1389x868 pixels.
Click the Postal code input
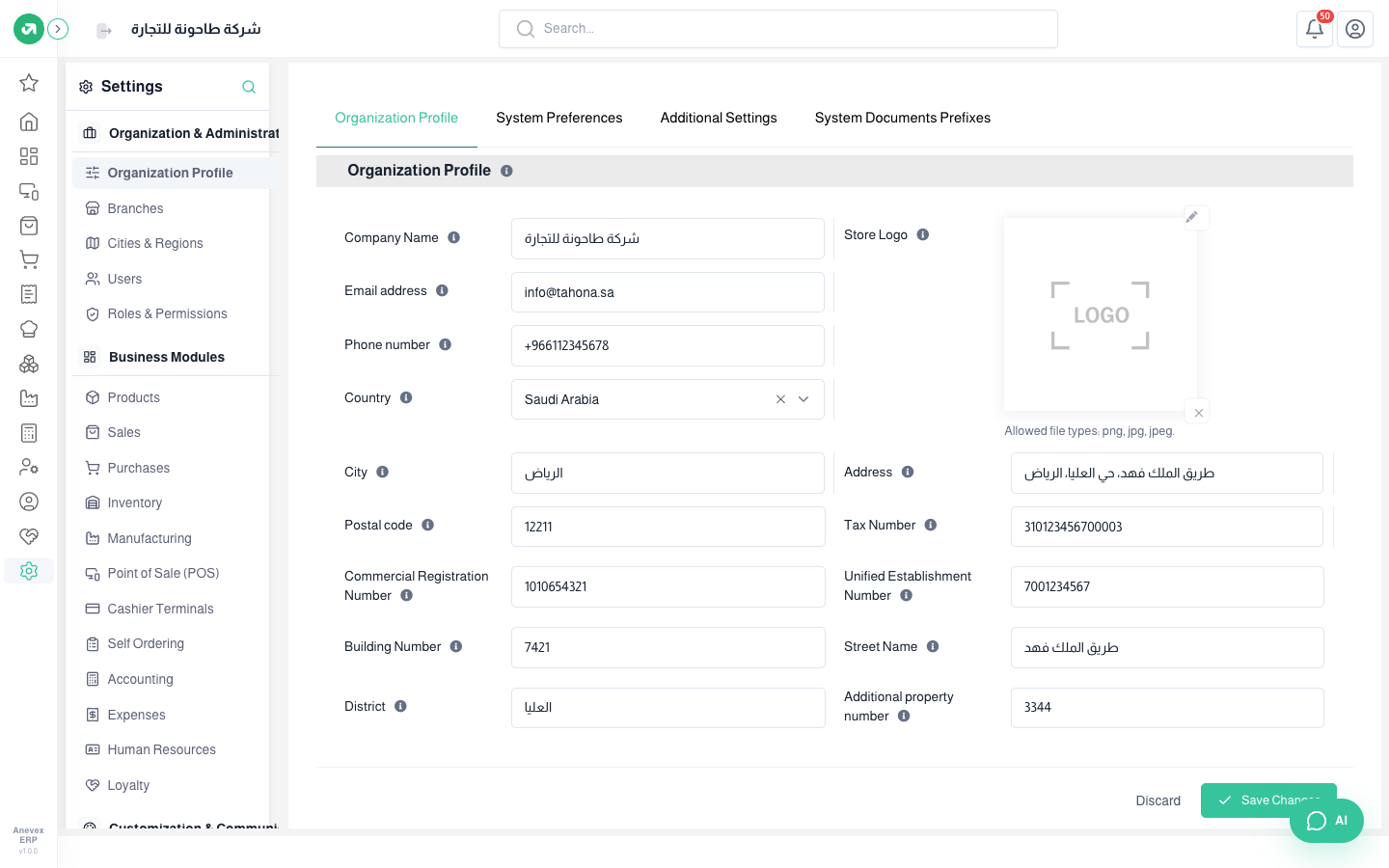click(667, 527)
